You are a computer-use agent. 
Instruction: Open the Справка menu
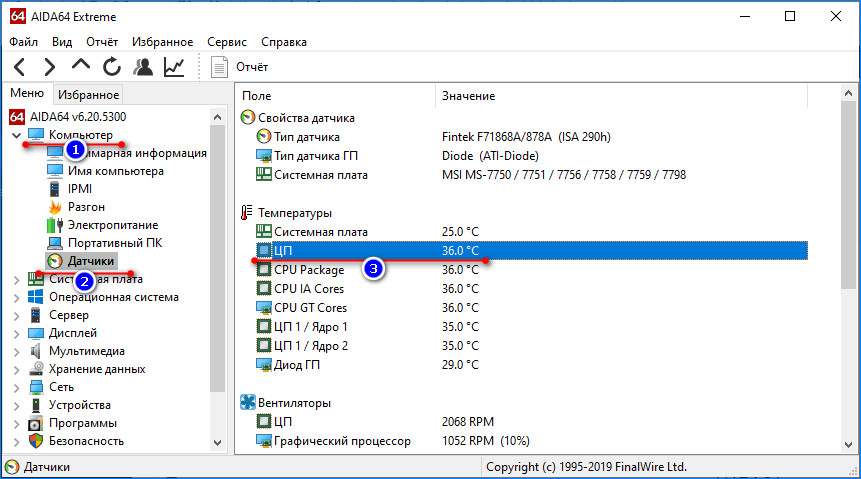(x=284, y=42)
